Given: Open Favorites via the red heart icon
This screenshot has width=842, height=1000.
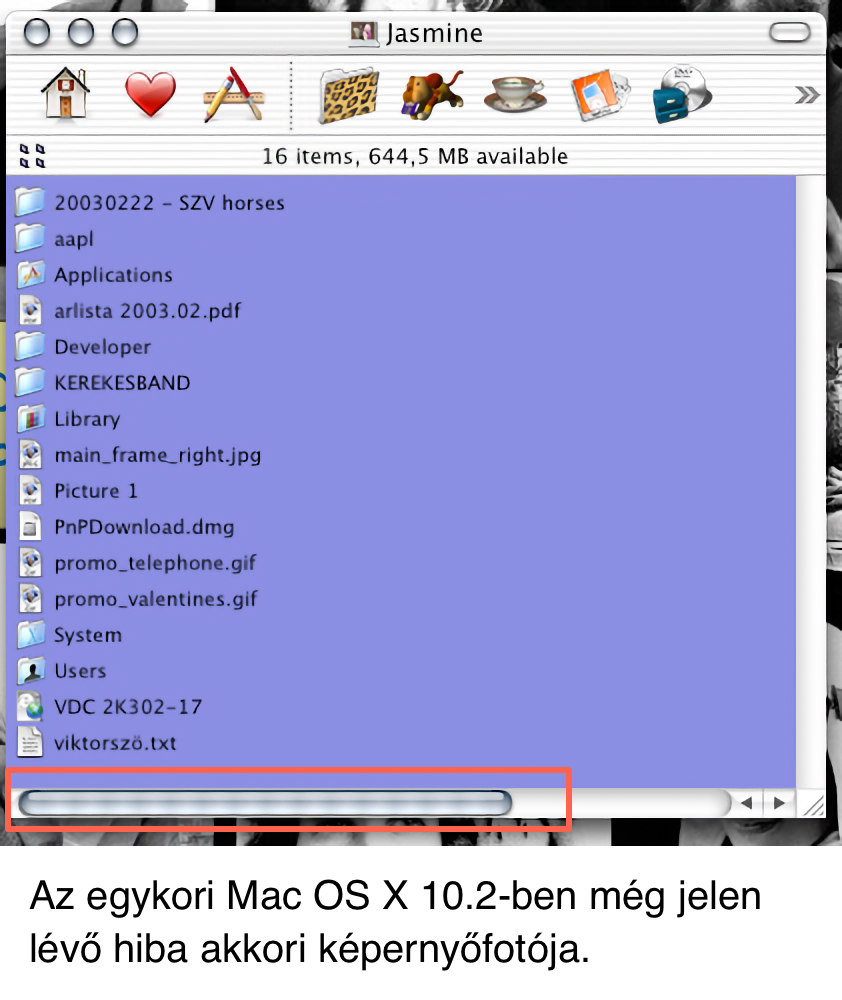Looking at the screenshot, I should coord(150,95).
